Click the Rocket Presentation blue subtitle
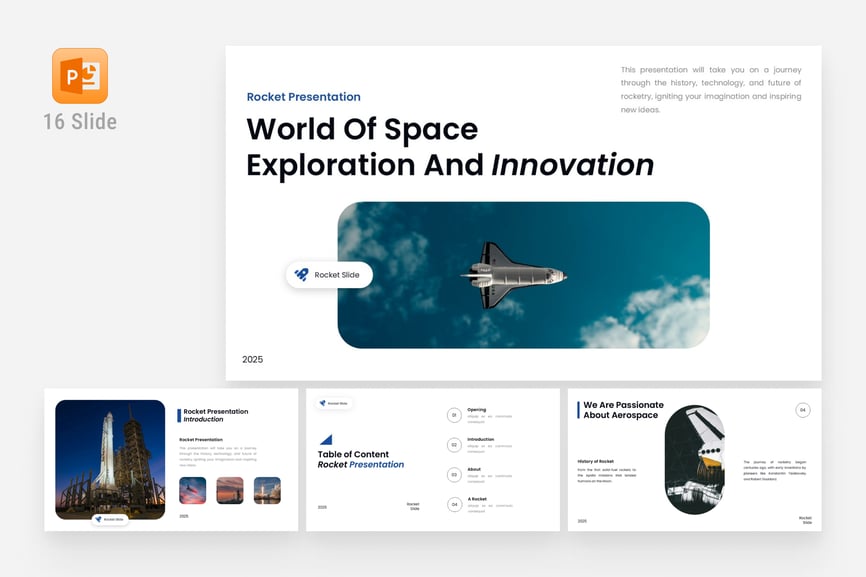The width and height of the screenshot is (866, 577). pyautogui.click(x=303, y=97)
